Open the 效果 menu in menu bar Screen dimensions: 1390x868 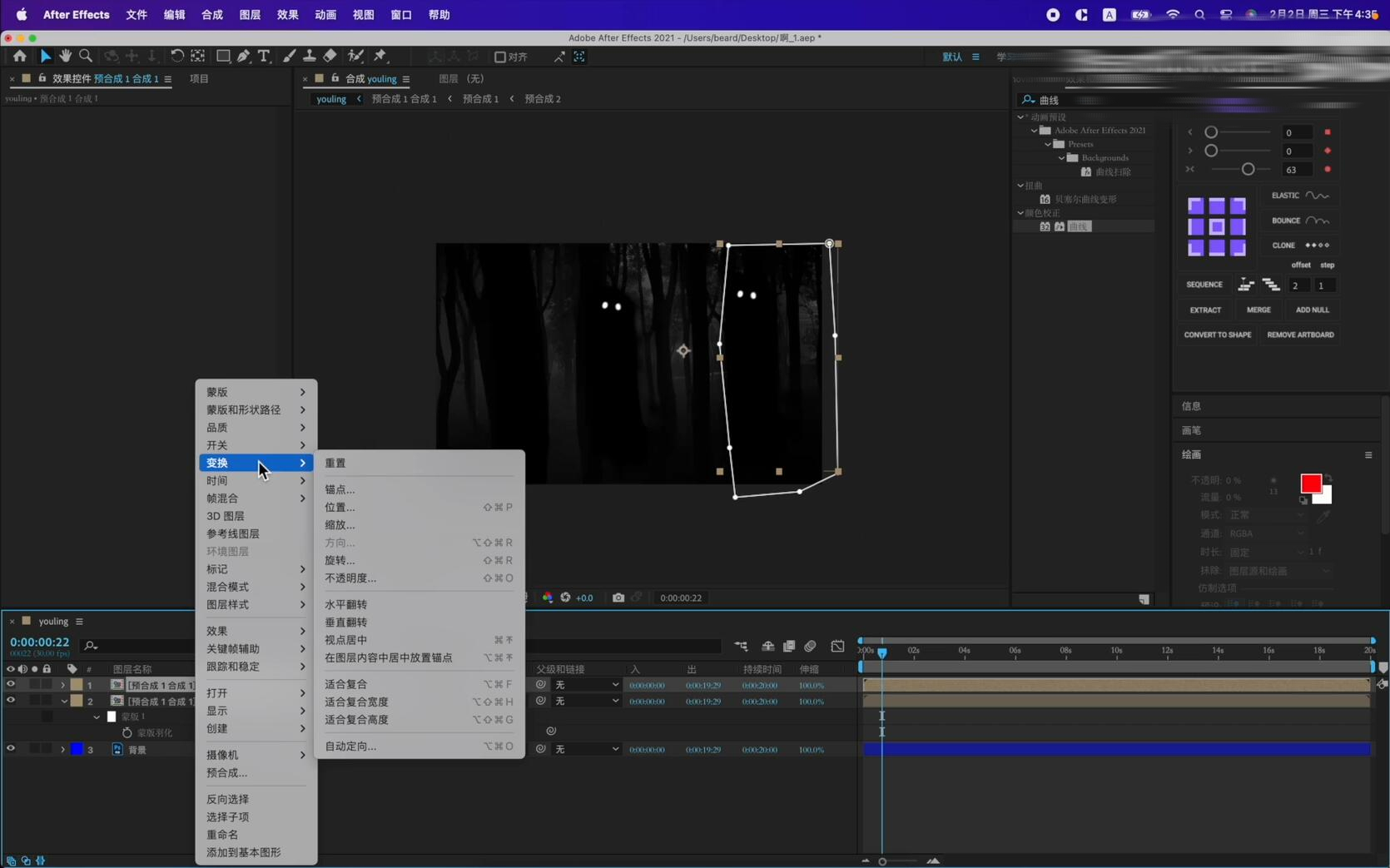coord(287,14)
